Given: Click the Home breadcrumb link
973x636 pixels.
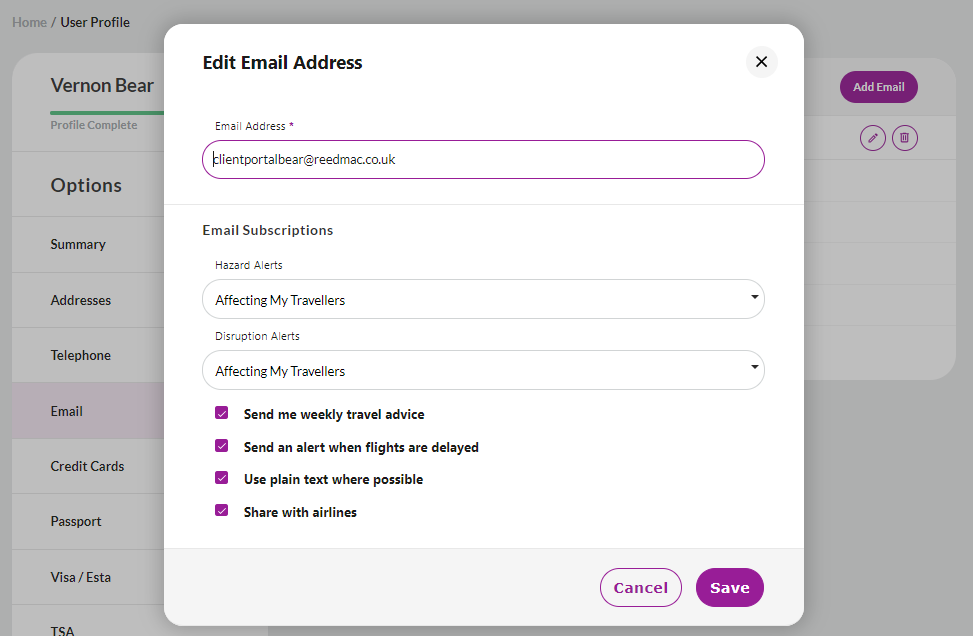Looking at the screenshot, I should click(x=29, y=22).
